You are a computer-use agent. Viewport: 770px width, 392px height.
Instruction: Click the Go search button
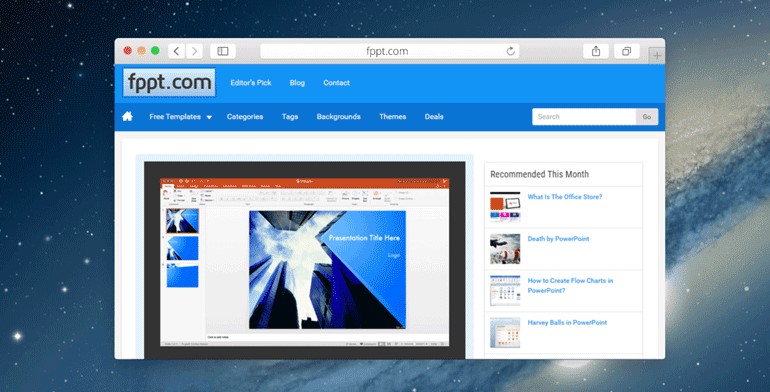click(647, 116)
